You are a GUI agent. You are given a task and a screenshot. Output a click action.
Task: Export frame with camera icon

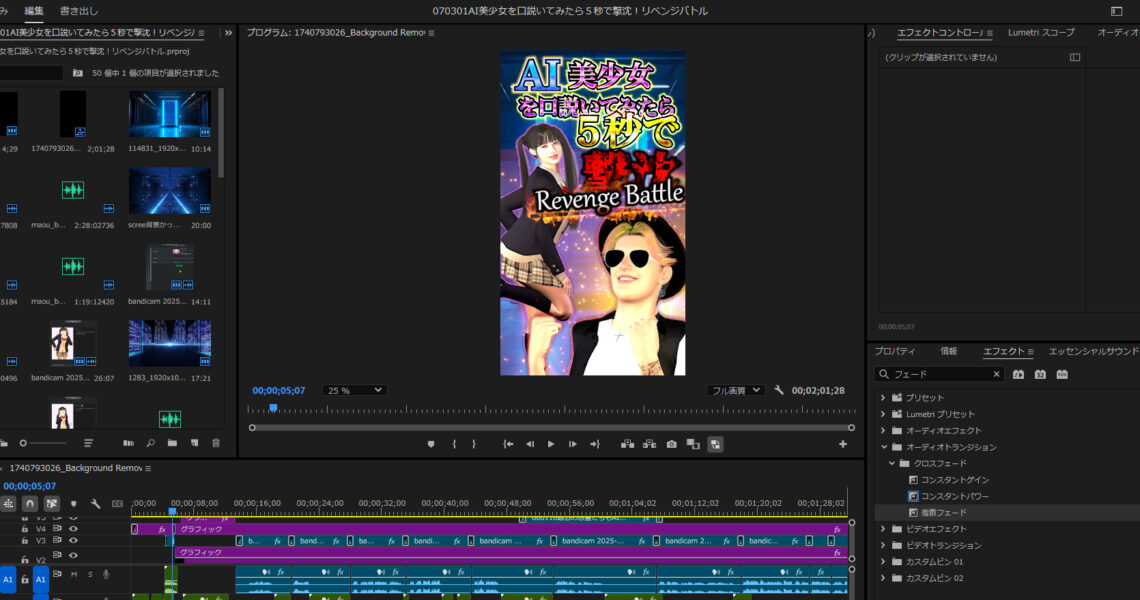[x=672, y=444]
